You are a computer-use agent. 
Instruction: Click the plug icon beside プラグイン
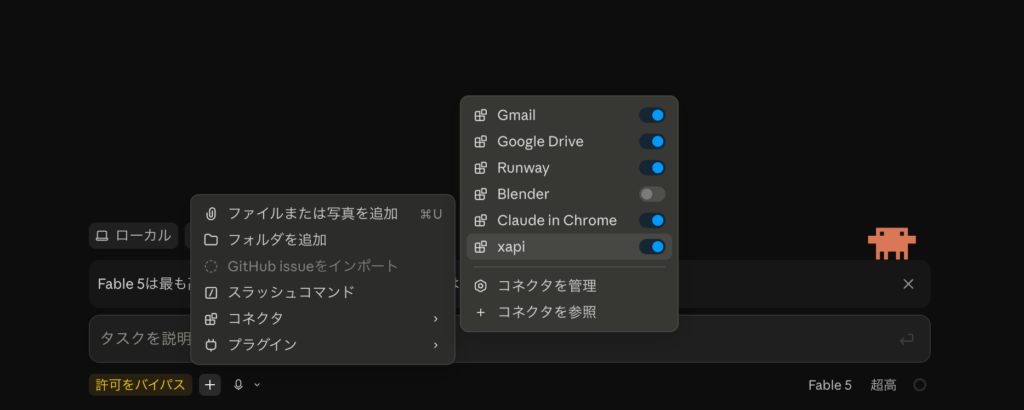click(211, 345)
